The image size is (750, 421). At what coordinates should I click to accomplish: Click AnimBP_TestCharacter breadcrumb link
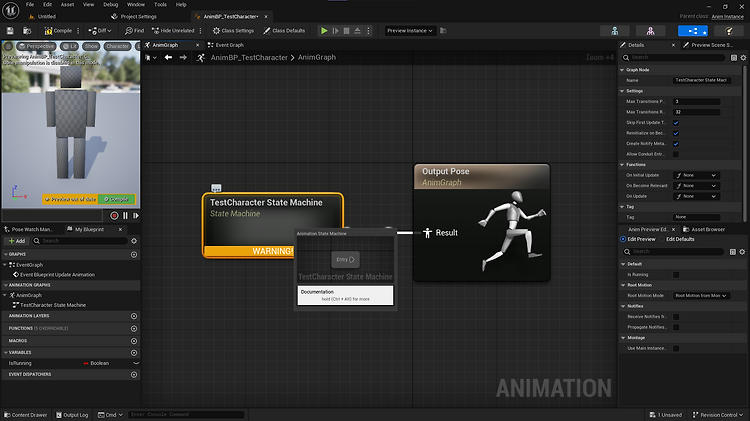tap(249, 57)
